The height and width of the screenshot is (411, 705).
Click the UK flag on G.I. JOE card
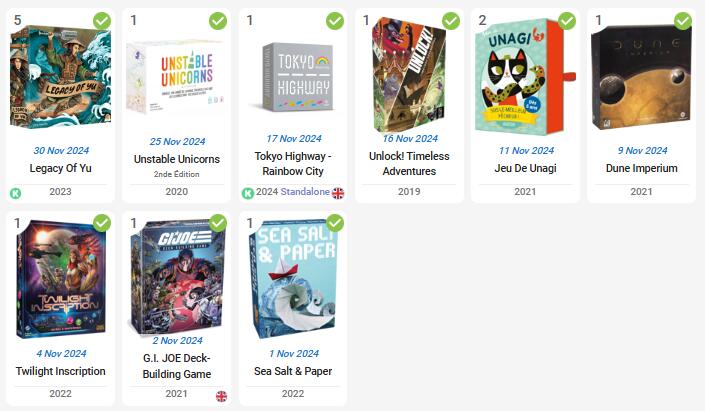(x=222, y=396)
